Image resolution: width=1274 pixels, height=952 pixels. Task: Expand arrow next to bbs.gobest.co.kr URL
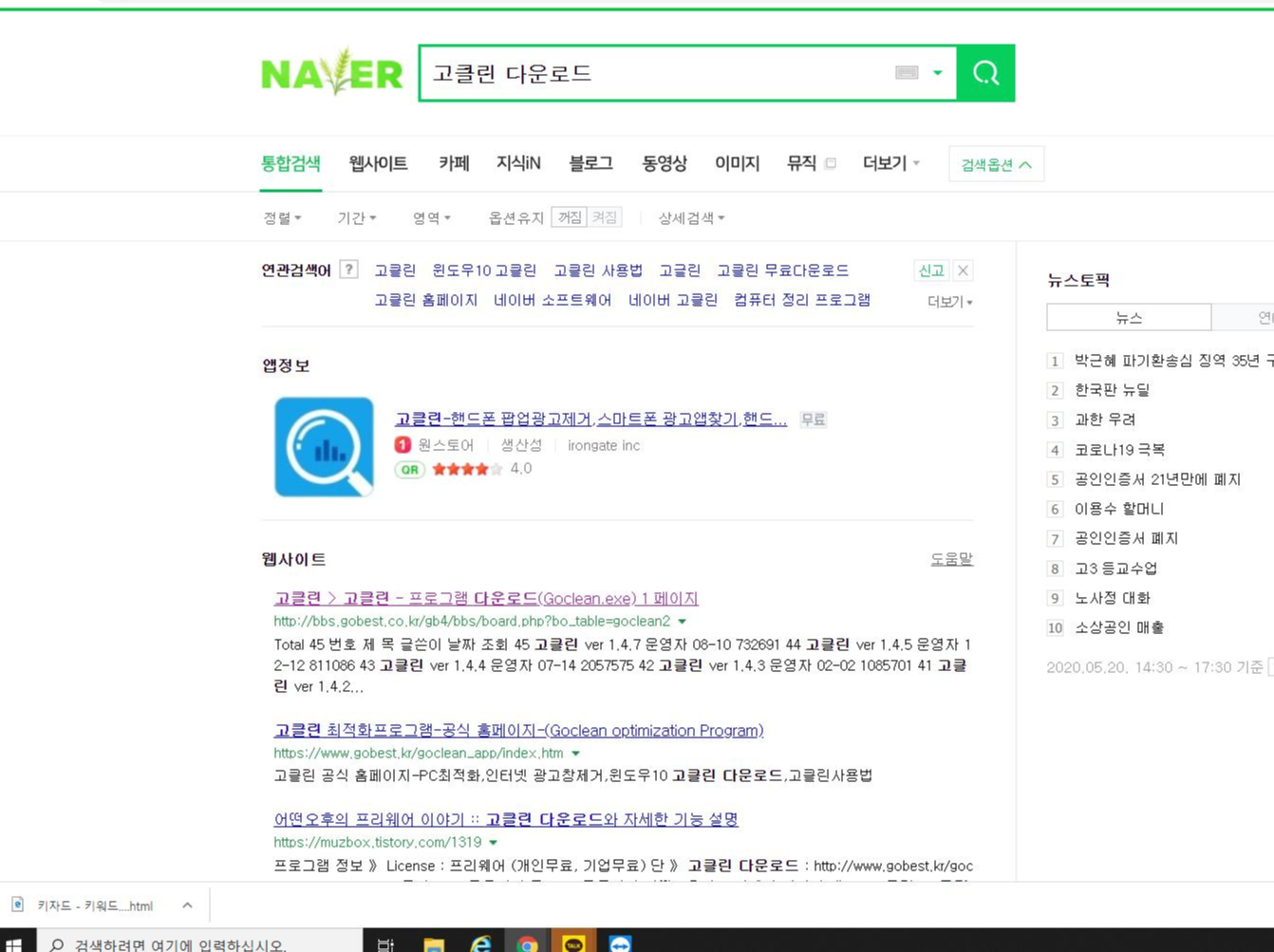(682, 622)
